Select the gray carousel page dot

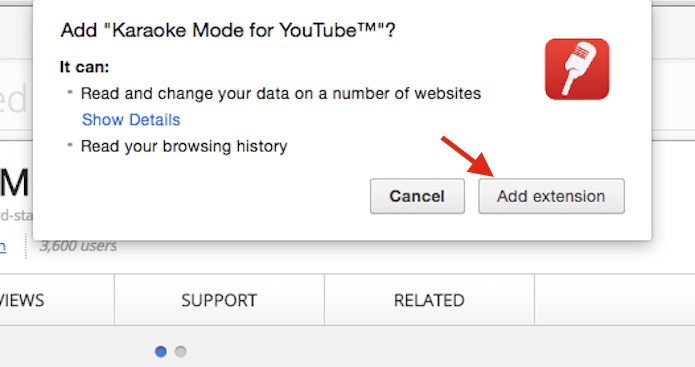point(180,351)
